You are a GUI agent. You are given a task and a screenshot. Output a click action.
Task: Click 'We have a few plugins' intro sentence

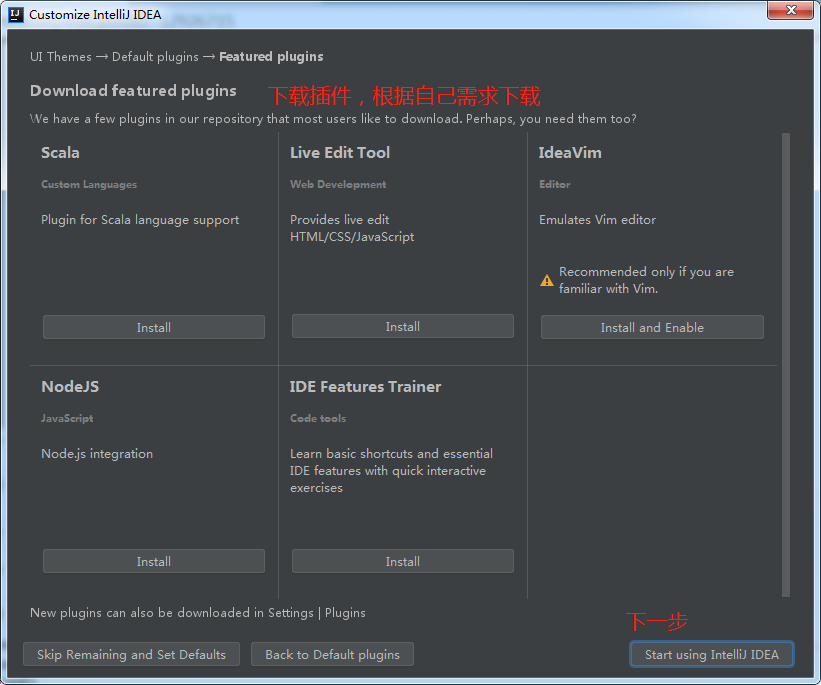(x=333, y=119)
